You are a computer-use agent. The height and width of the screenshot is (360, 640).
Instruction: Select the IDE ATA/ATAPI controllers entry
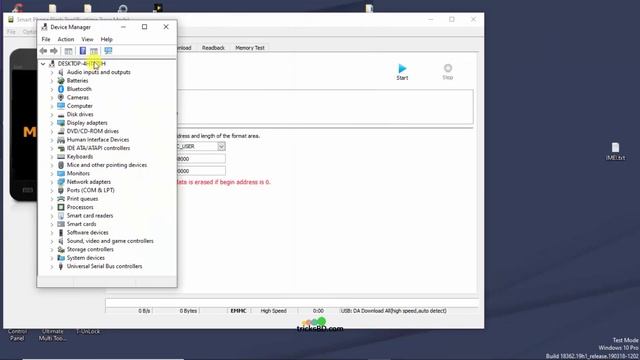point(98,148)
